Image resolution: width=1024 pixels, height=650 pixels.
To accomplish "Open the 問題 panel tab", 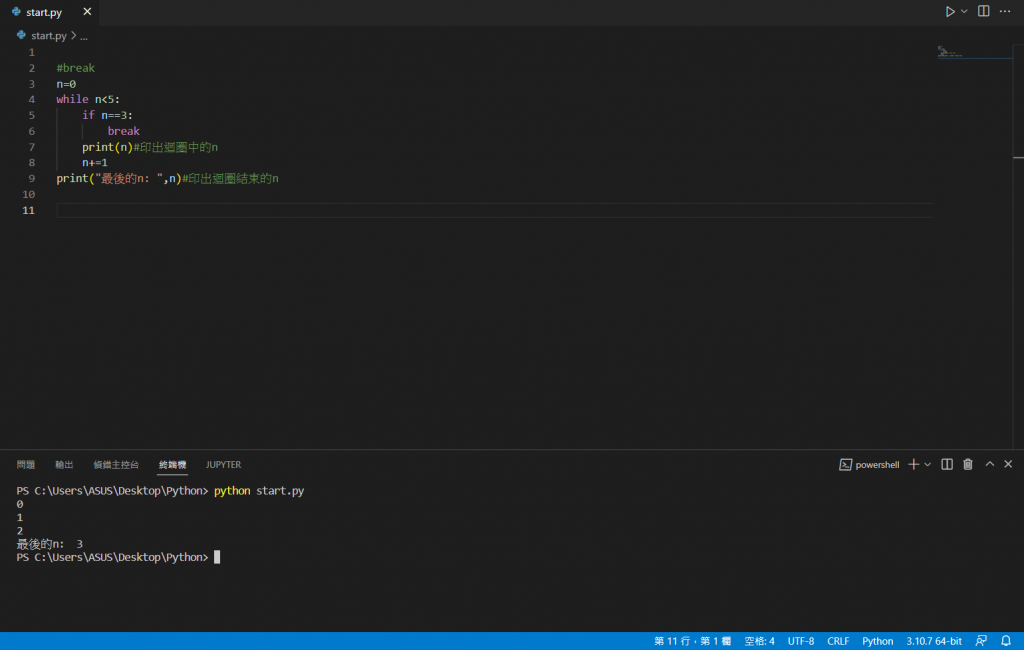I will (26, 464).
